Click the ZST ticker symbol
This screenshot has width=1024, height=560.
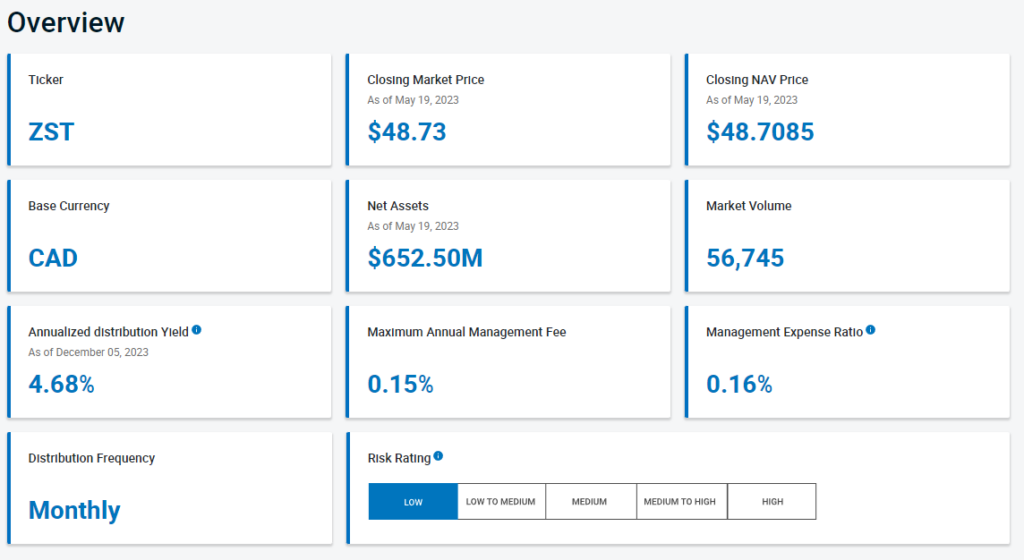(x=51, y=132)
